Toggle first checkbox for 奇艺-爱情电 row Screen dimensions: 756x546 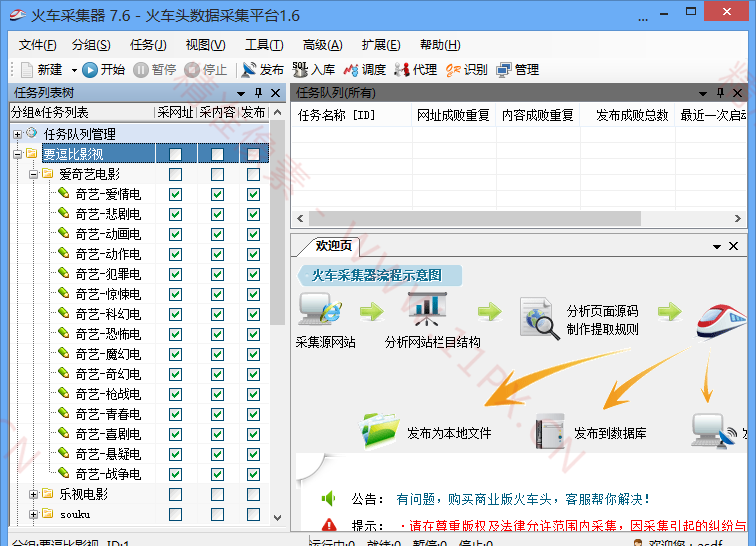pyautogui.click(x=176, y=194)
